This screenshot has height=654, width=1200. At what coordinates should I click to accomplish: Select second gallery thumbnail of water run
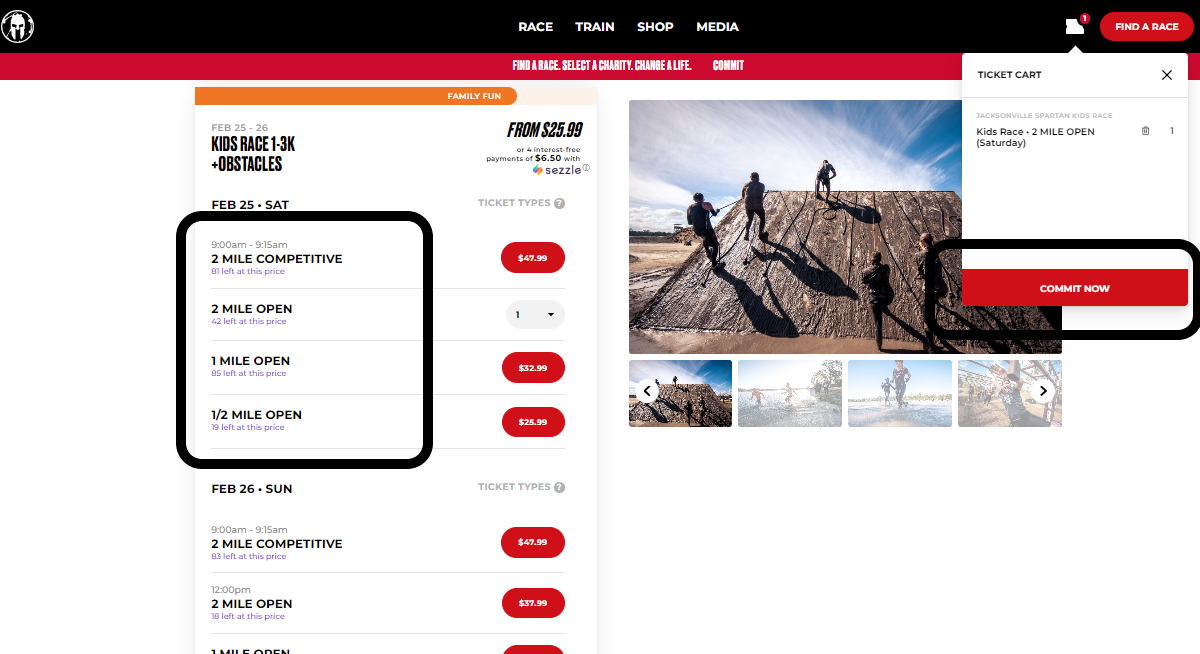point(790,393)
